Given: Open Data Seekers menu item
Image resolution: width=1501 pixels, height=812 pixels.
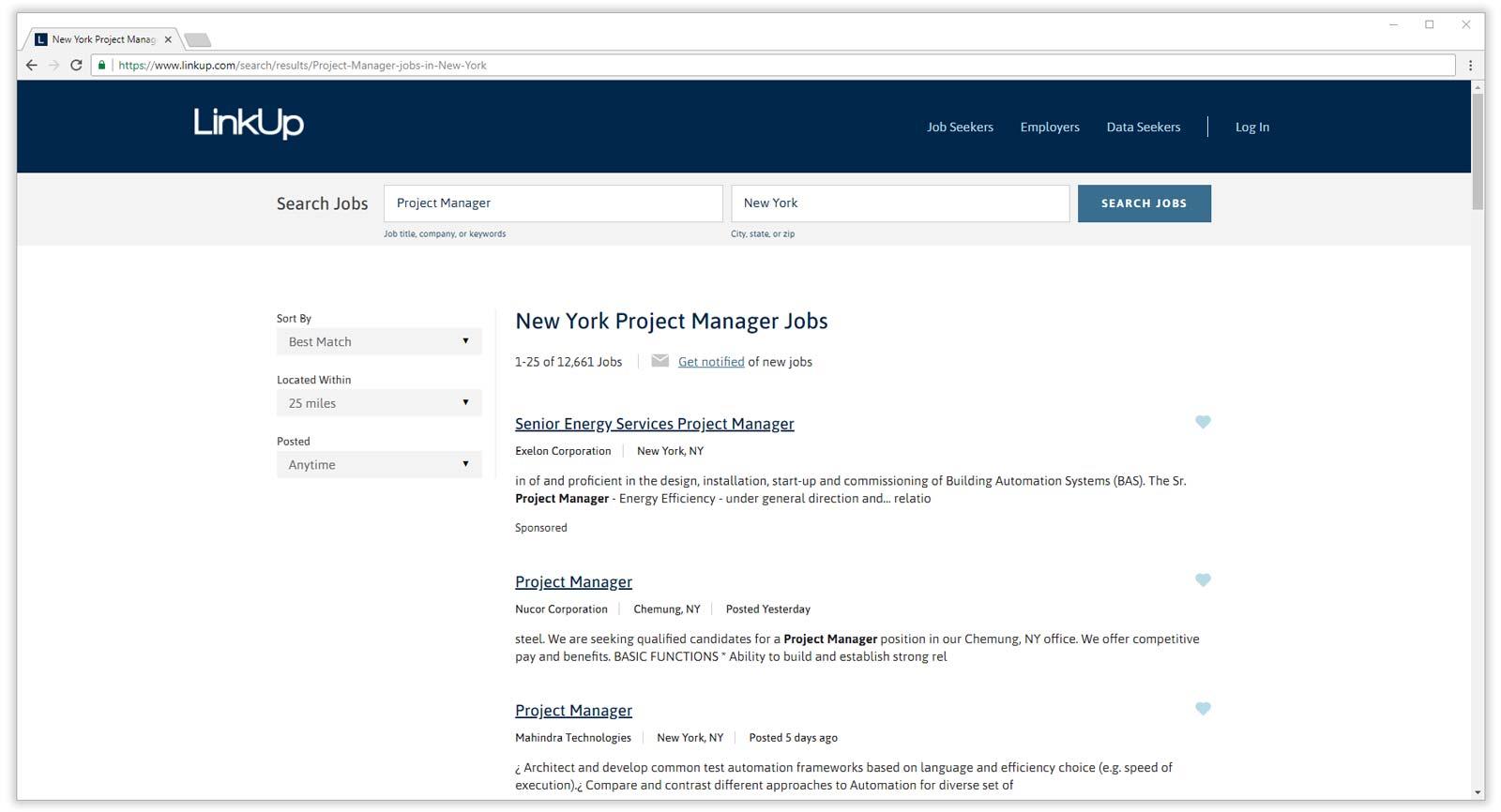Looking at the screenshot, I should (1144, 127).
